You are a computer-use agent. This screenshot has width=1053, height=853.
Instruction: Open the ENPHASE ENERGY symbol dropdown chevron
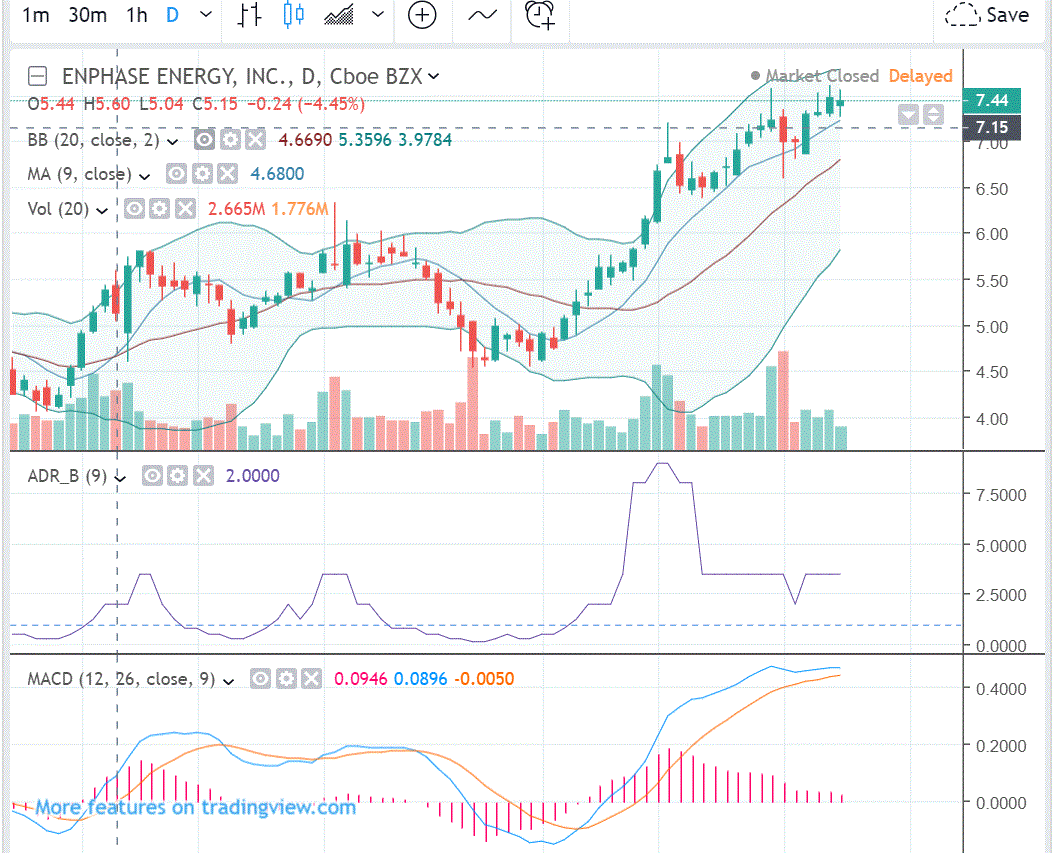(x=434, y=77)
